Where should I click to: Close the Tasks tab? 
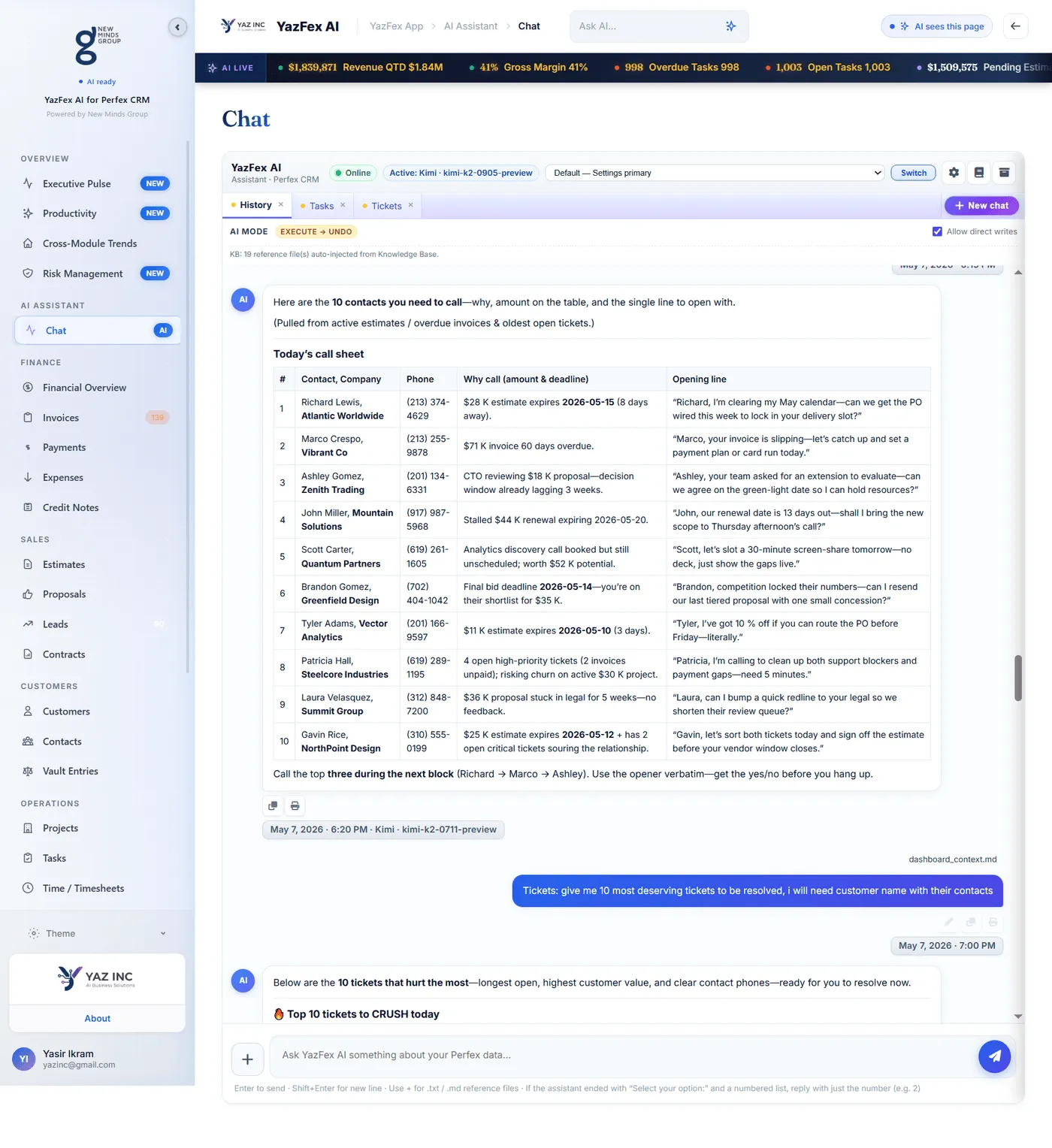click(343, 205)
